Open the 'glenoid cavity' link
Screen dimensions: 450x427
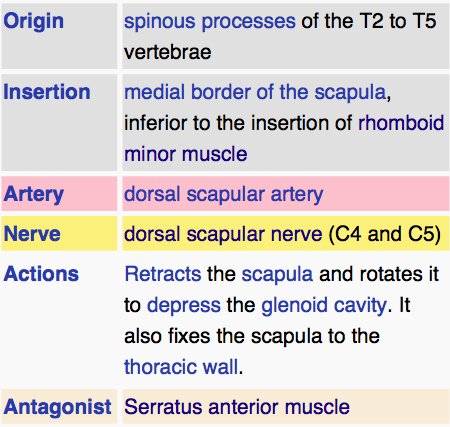[324, 305]
